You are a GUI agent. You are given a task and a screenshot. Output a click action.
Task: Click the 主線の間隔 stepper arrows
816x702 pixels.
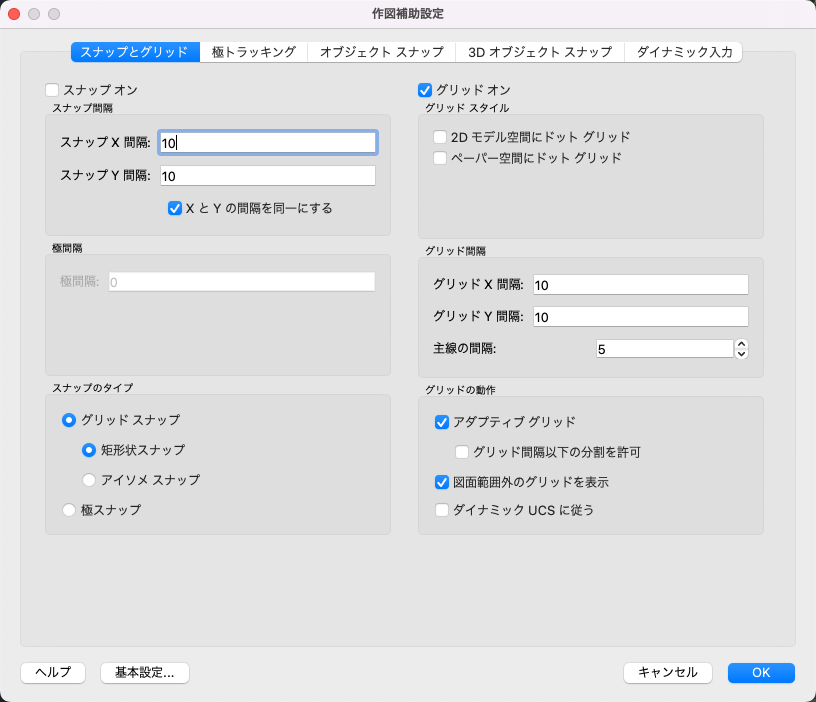(x=741, y=349)
